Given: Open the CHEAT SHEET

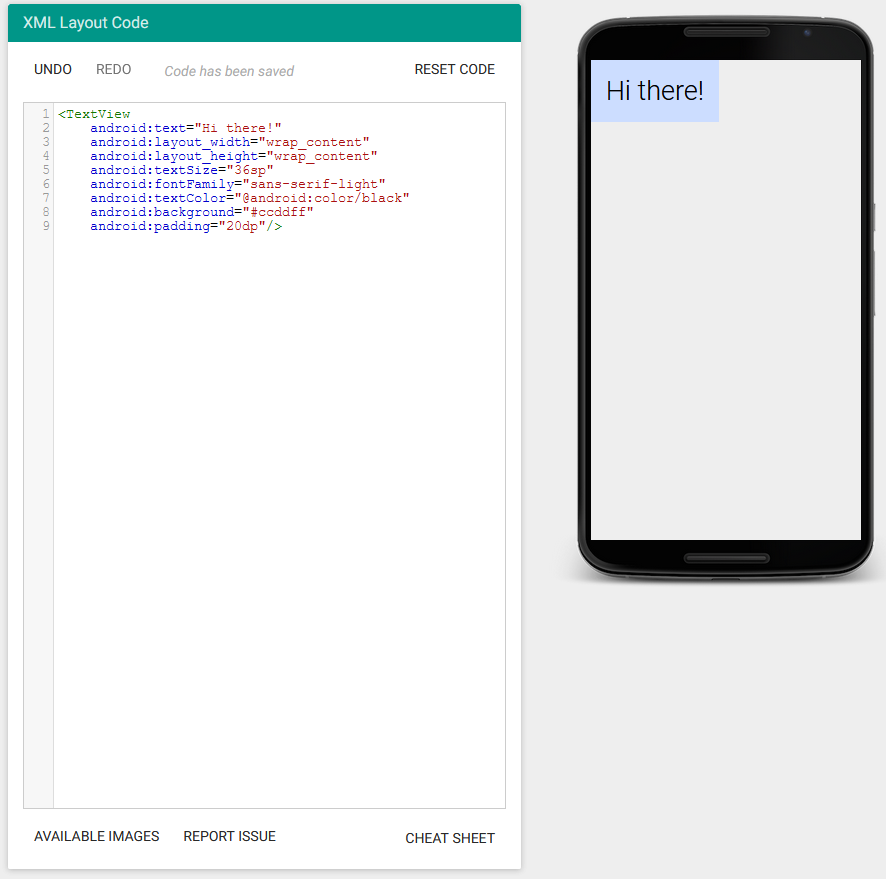Looking at the screenshot, I should click(x=449, y=838).
